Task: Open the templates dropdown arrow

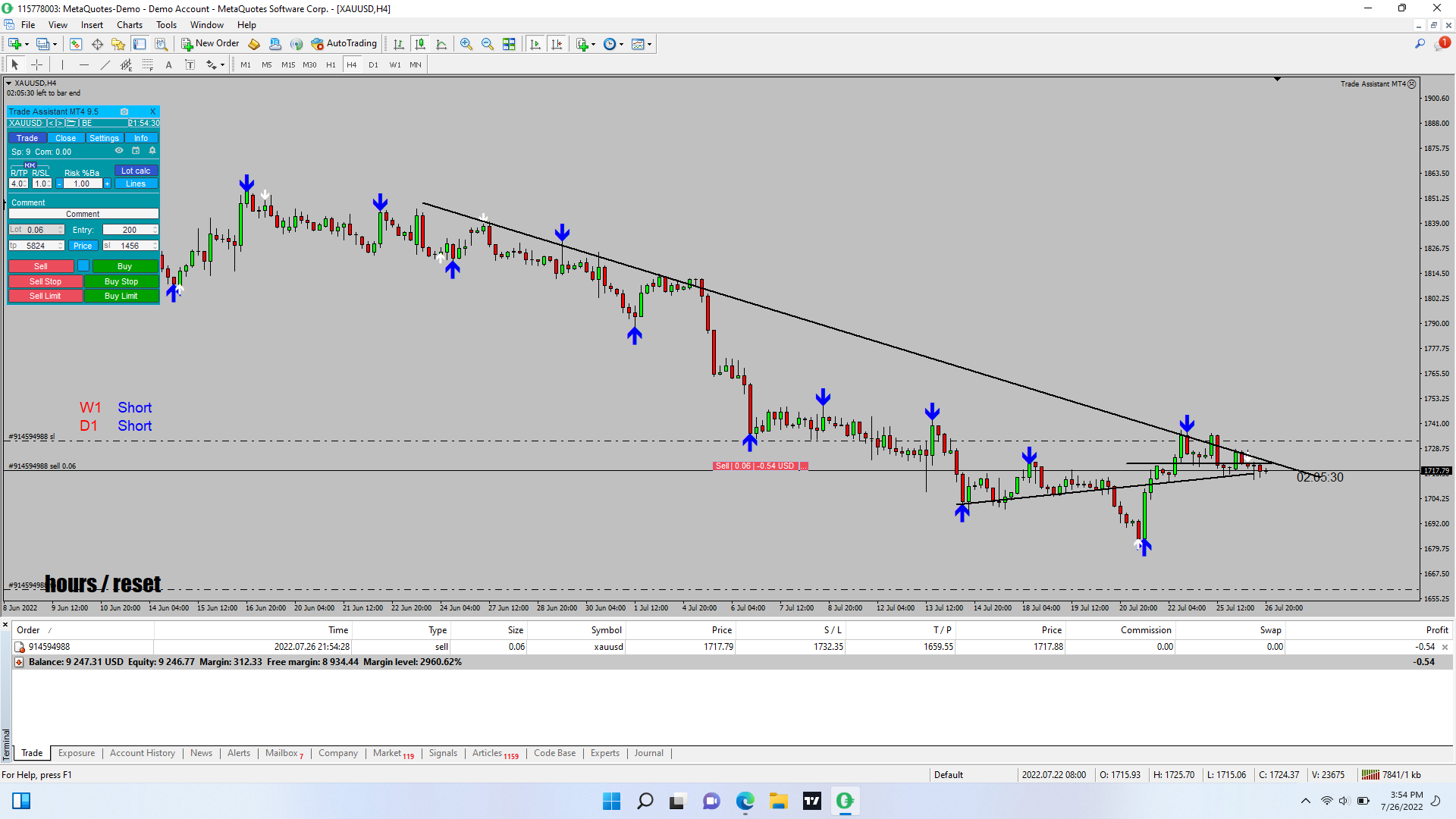Action: [650, 44]
